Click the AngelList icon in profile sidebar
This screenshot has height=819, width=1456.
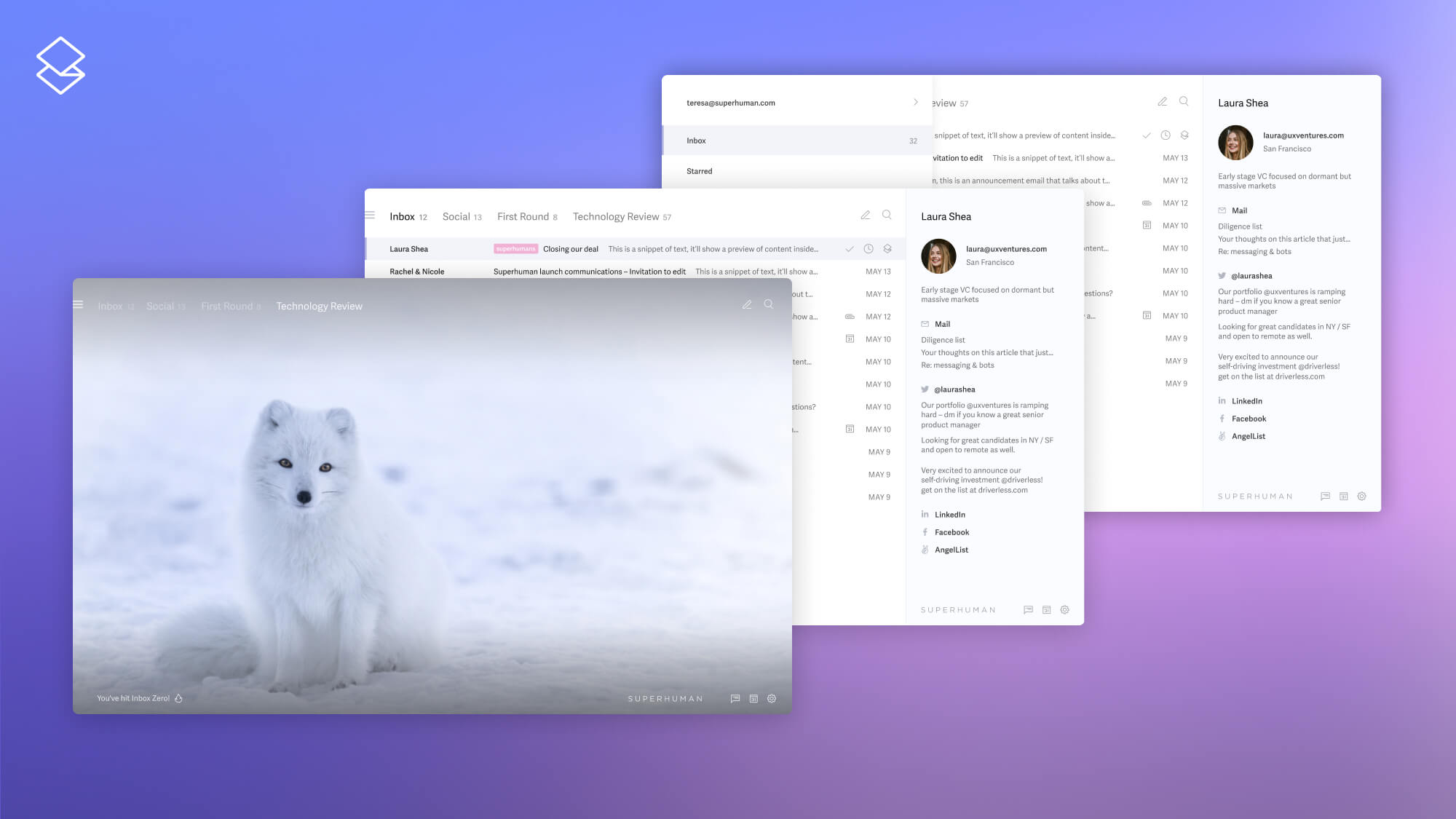point(924,550)
